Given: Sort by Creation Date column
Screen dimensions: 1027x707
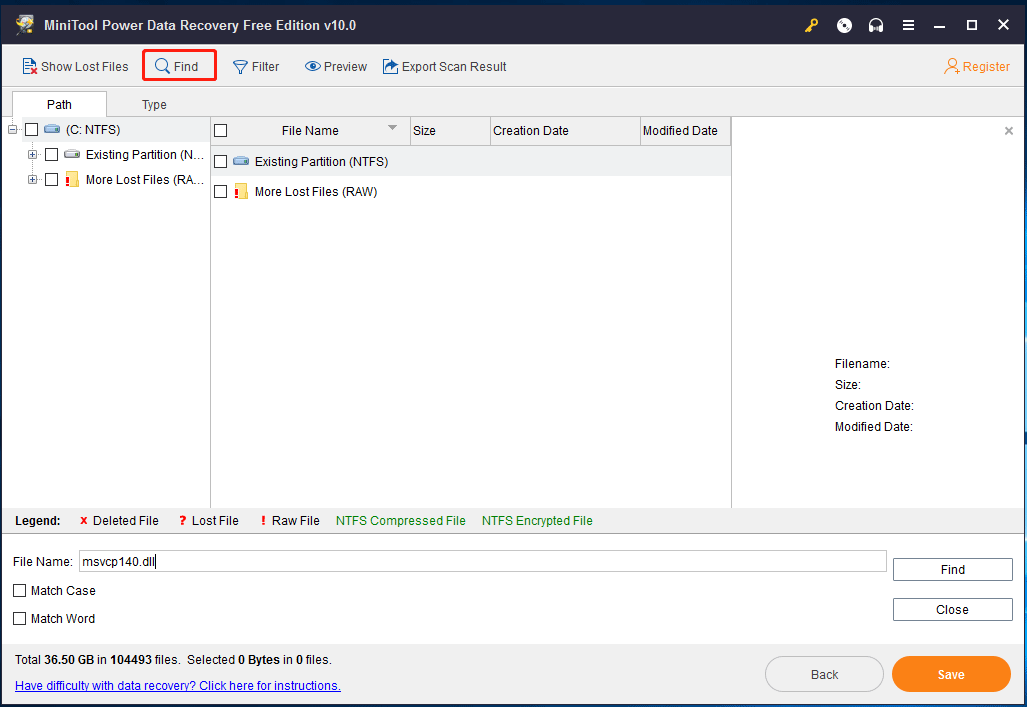Looking at the screenshot, I should coord(565,130).
